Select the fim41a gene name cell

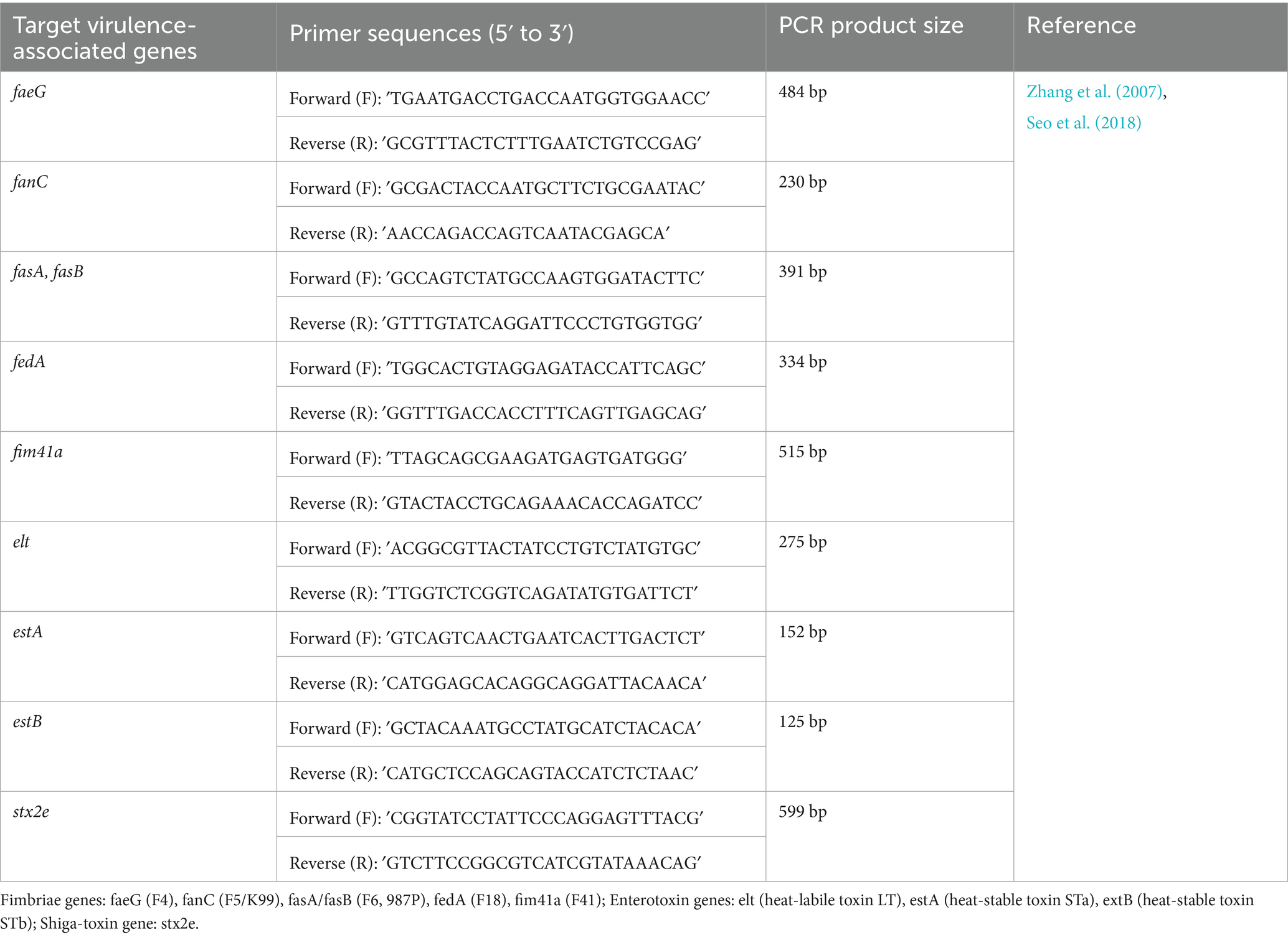coord(37,452)
